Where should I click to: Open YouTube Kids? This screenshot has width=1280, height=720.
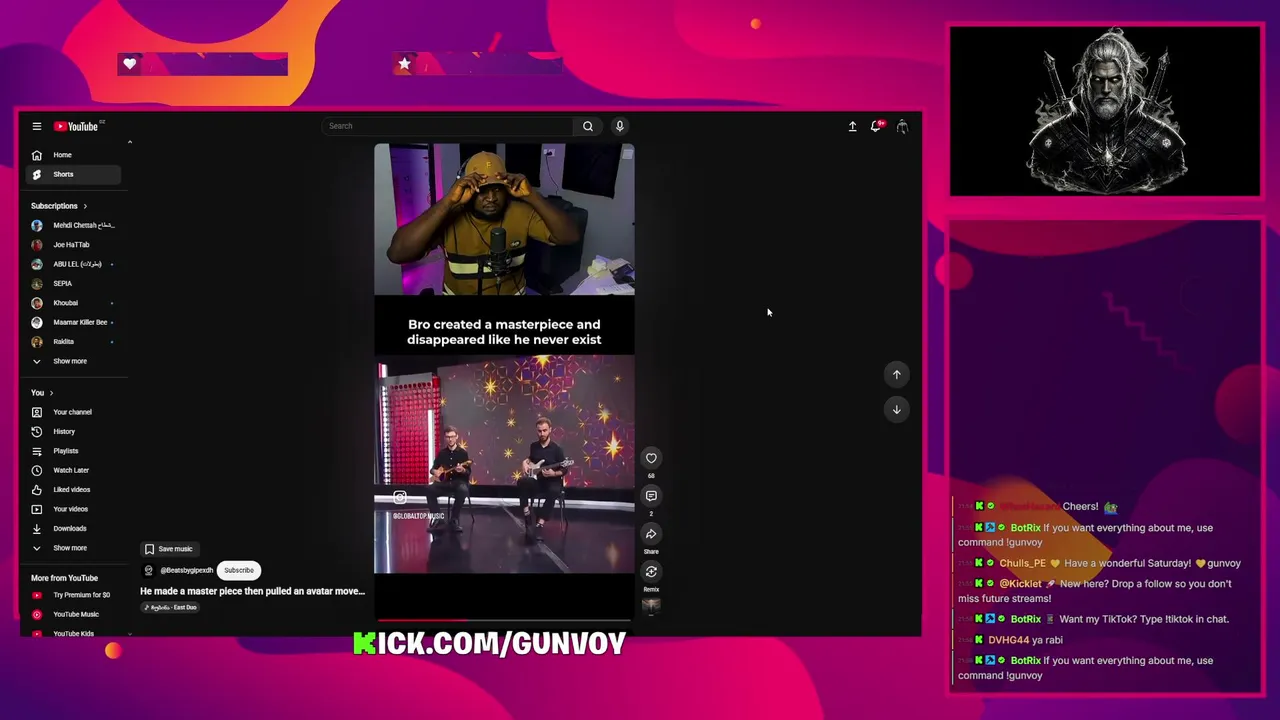click(x=75, y=632)
